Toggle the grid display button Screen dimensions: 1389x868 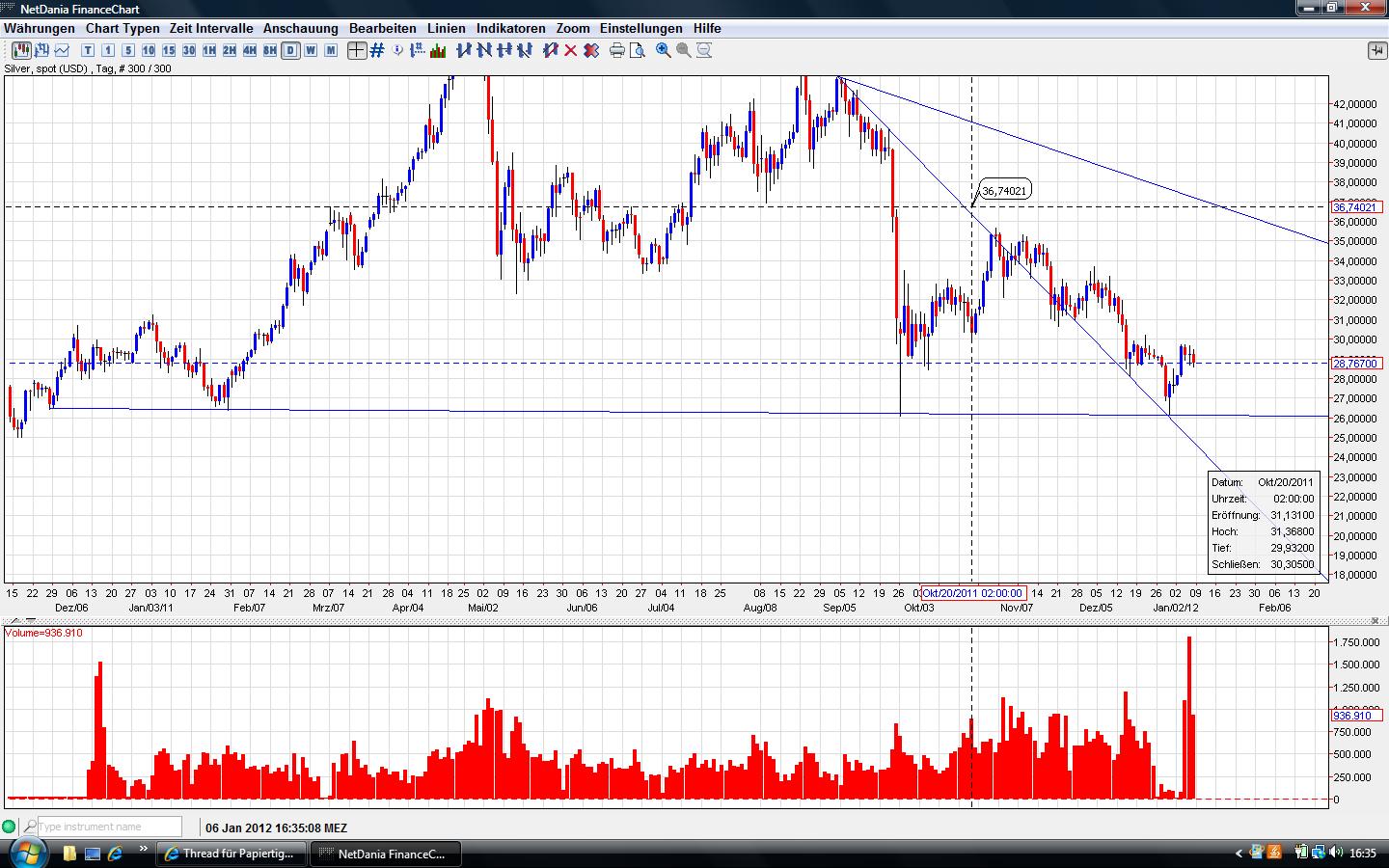[x=377, y=50]
